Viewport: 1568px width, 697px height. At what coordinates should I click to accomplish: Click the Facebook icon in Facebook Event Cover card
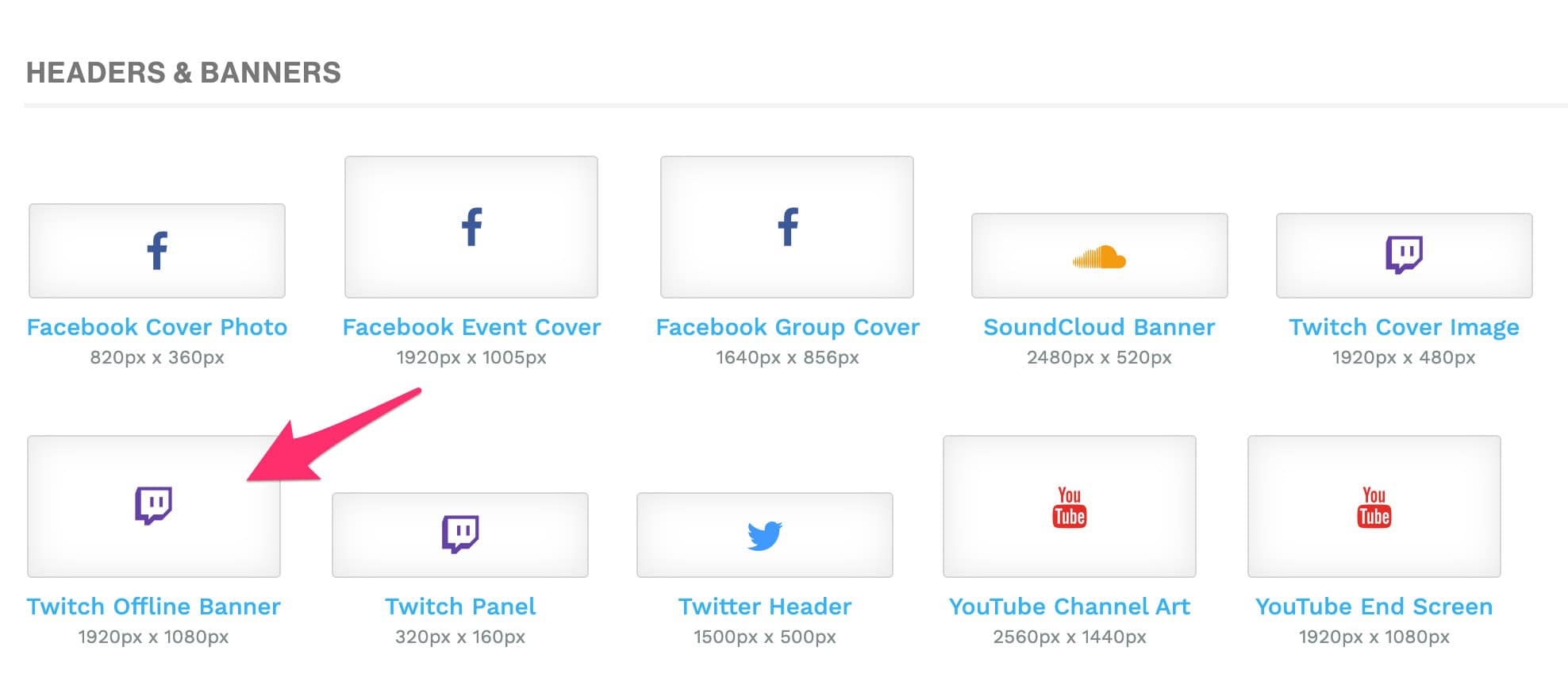point(471,227)
